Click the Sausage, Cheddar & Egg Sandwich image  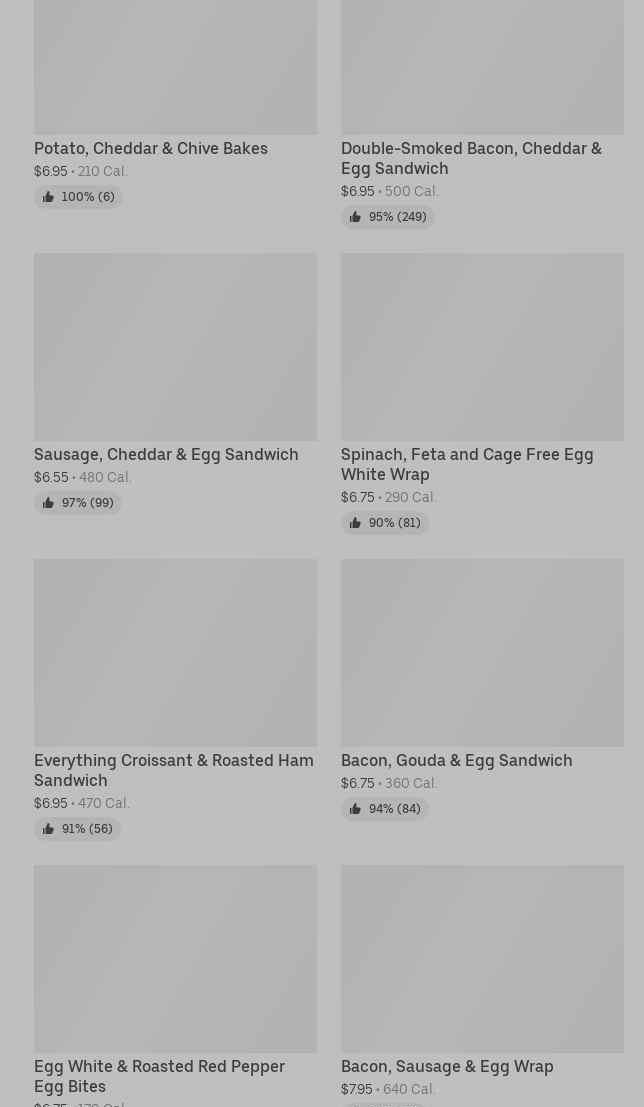(x=175, y=346)
